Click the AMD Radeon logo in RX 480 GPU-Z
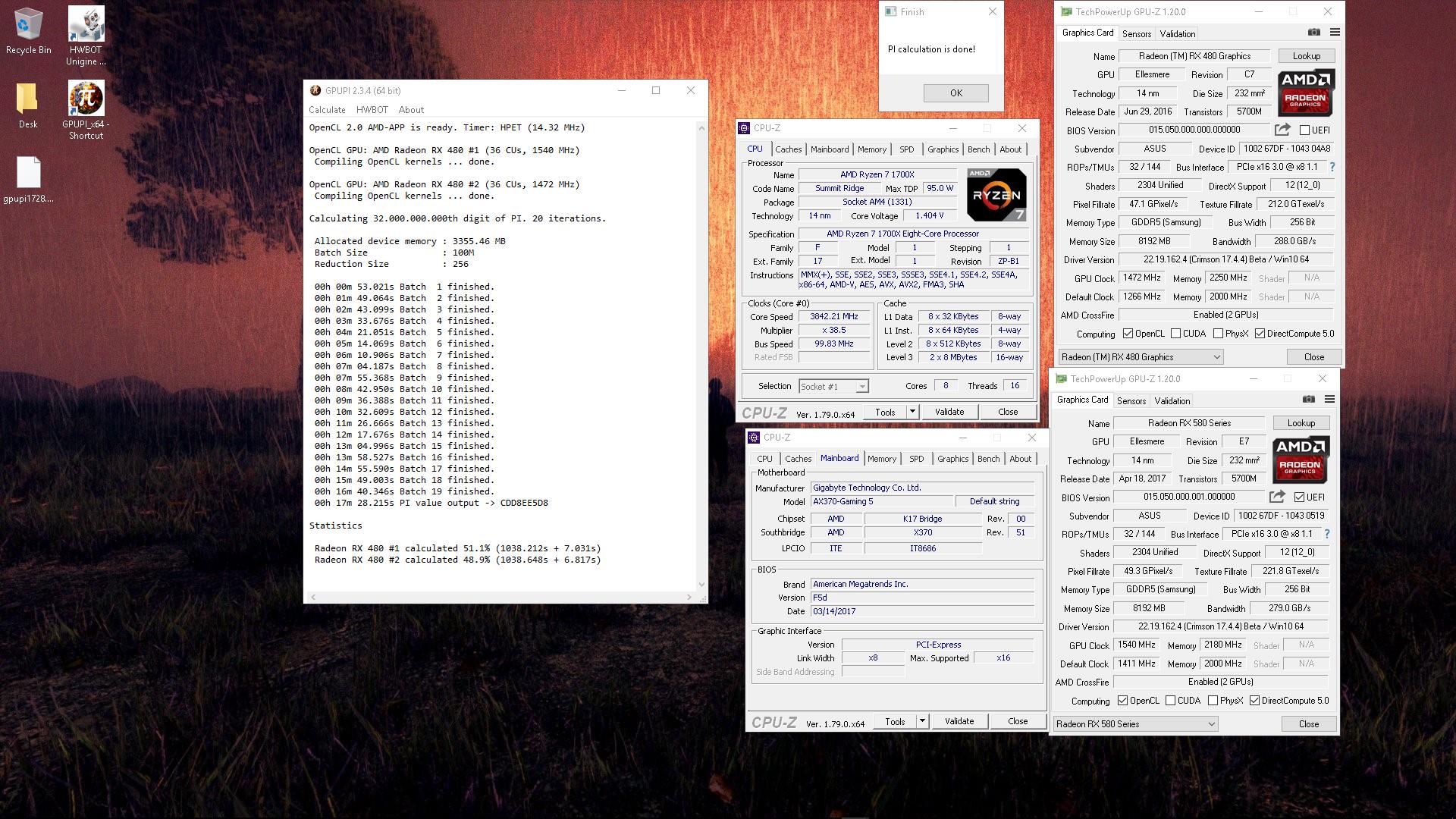 [x=1306, y=93]
